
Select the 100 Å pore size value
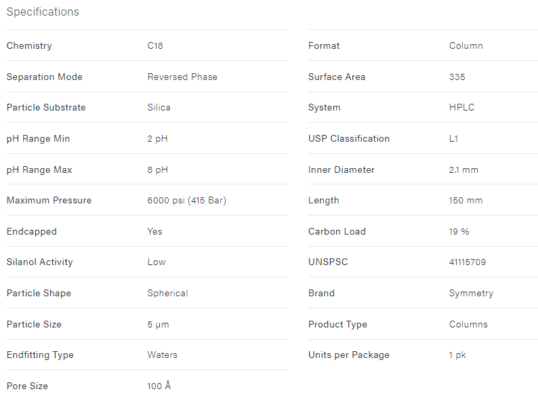point(159,386)
